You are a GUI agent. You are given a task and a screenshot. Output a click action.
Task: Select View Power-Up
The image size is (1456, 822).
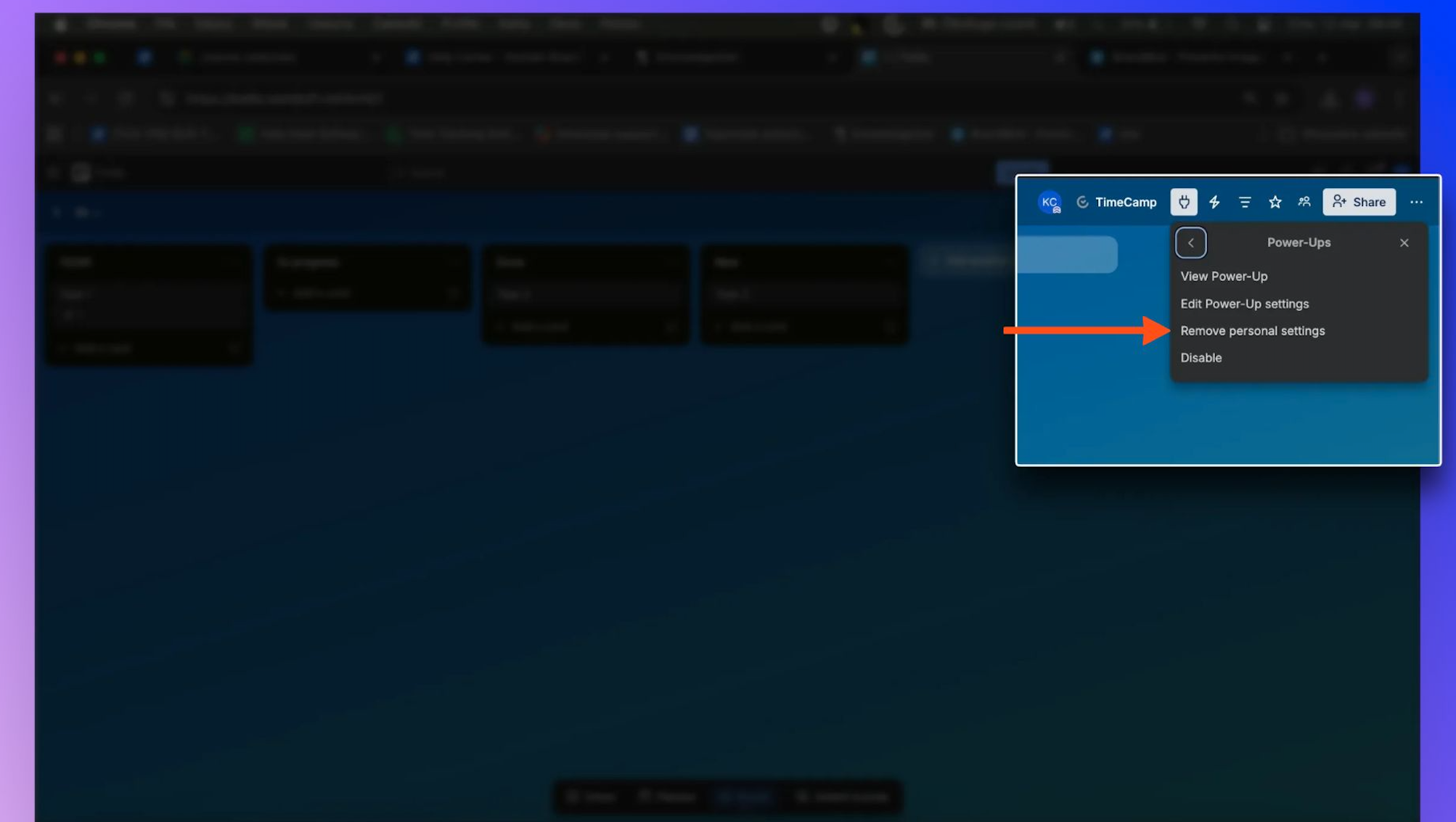[1224, 276]
